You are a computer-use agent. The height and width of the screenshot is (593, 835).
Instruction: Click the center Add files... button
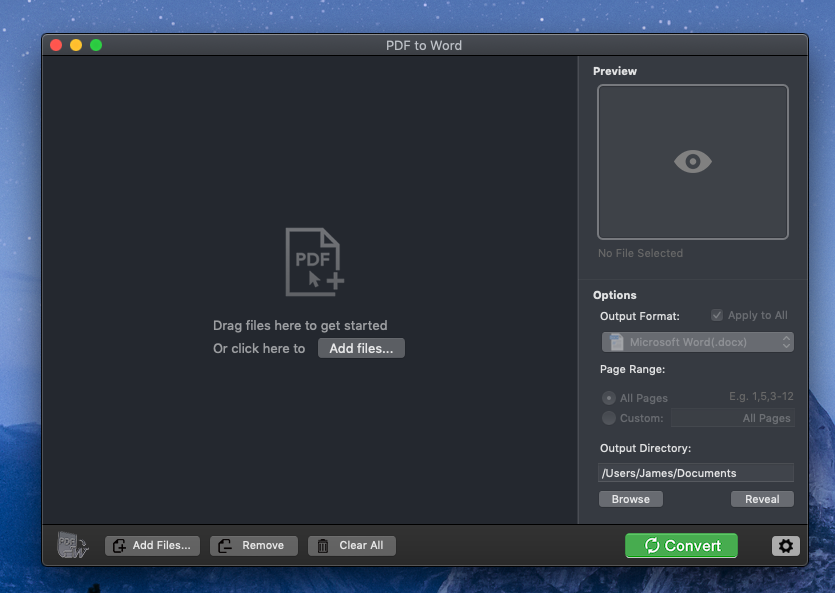click(x=361, y=348)
